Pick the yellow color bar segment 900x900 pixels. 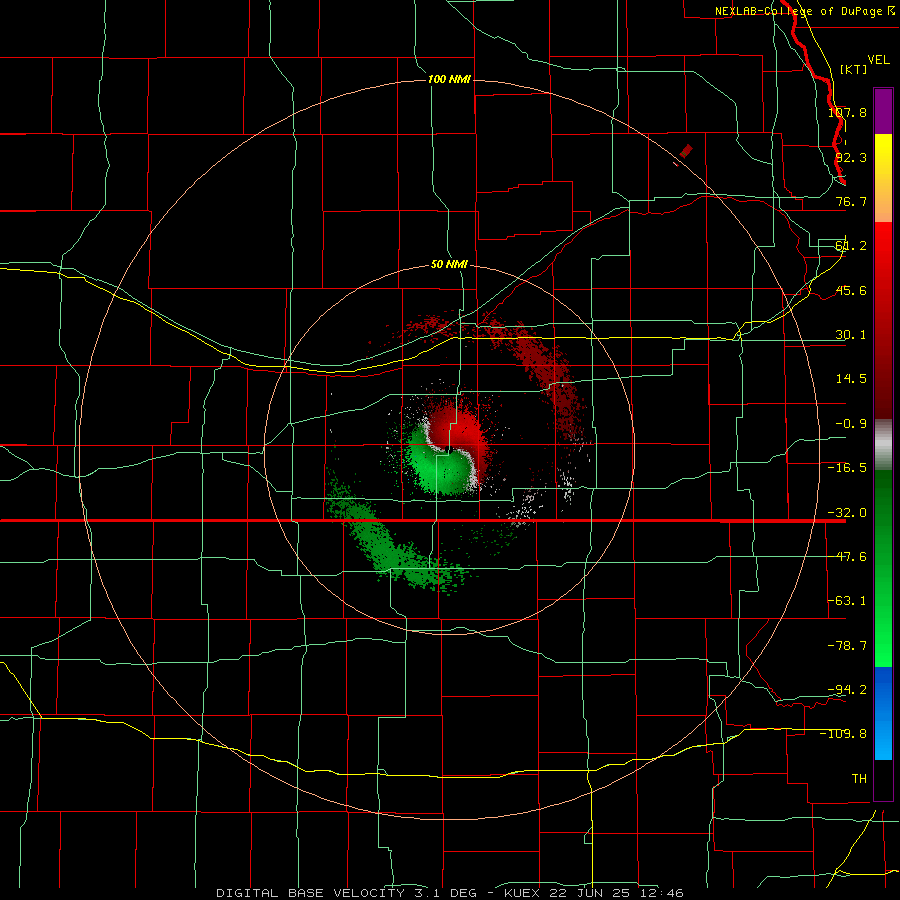coord(883,178)
